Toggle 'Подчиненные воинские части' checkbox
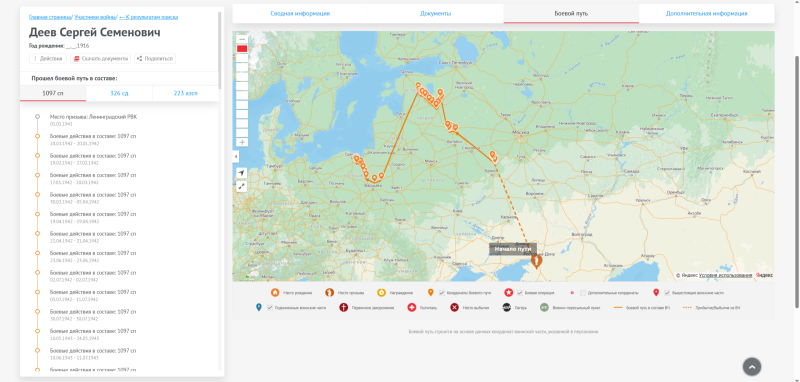Viewport: 800px width, 382px height. pyautogui.click(x=270, y=308)
